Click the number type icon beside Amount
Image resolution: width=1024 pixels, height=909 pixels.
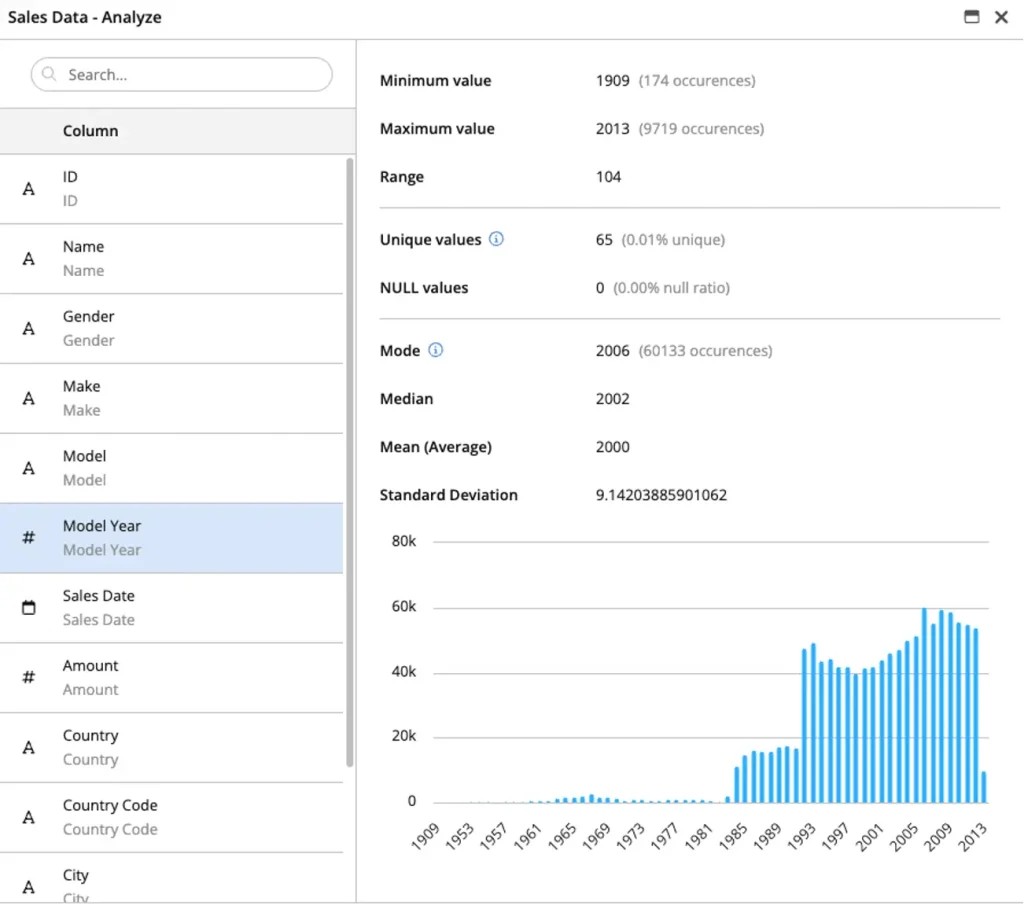coord(29,677)
